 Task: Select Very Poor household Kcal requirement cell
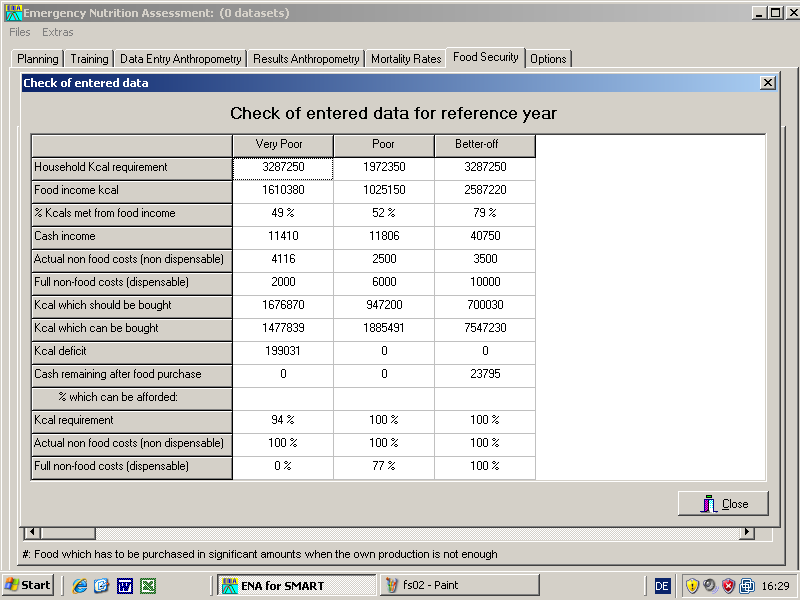pyautogui.click(x=283, y=168)
